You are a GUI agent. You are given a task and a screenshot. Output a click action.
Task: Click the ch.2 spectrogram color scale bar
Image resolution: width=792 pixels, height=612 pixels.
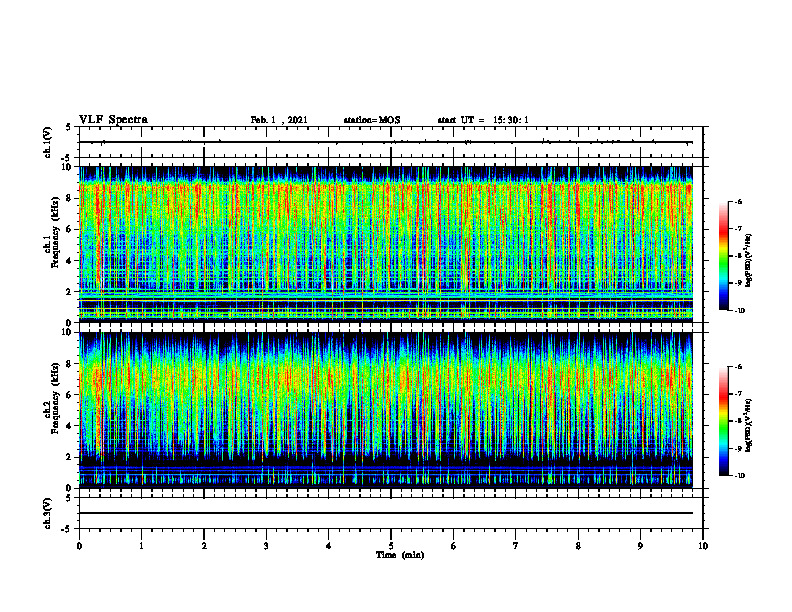pyautogui.click(x=723, y=421)
